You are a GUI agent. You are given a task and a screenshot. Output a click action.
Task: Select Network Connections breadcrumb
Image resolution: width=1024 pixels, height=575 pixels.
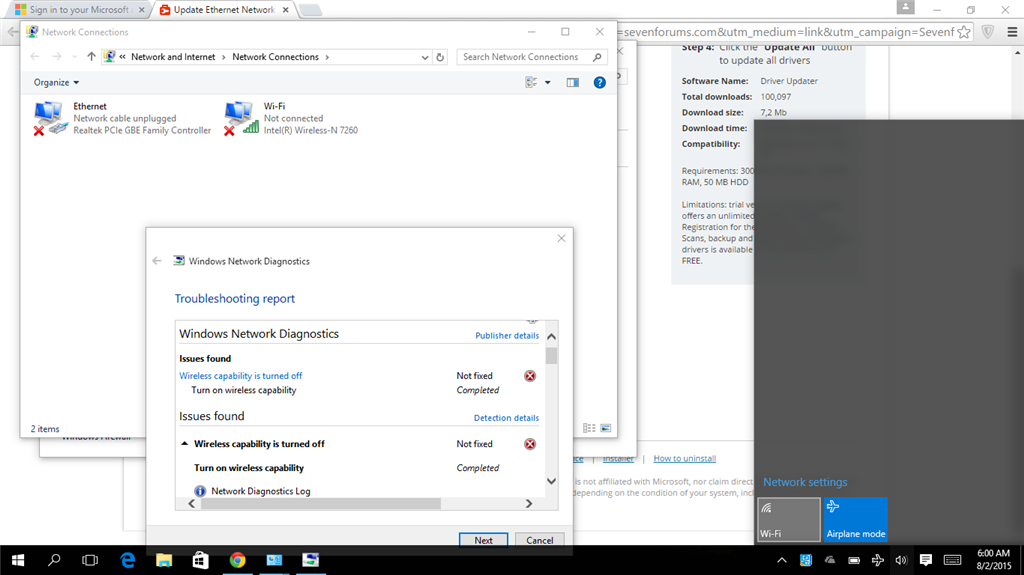[x=276, y=57]
